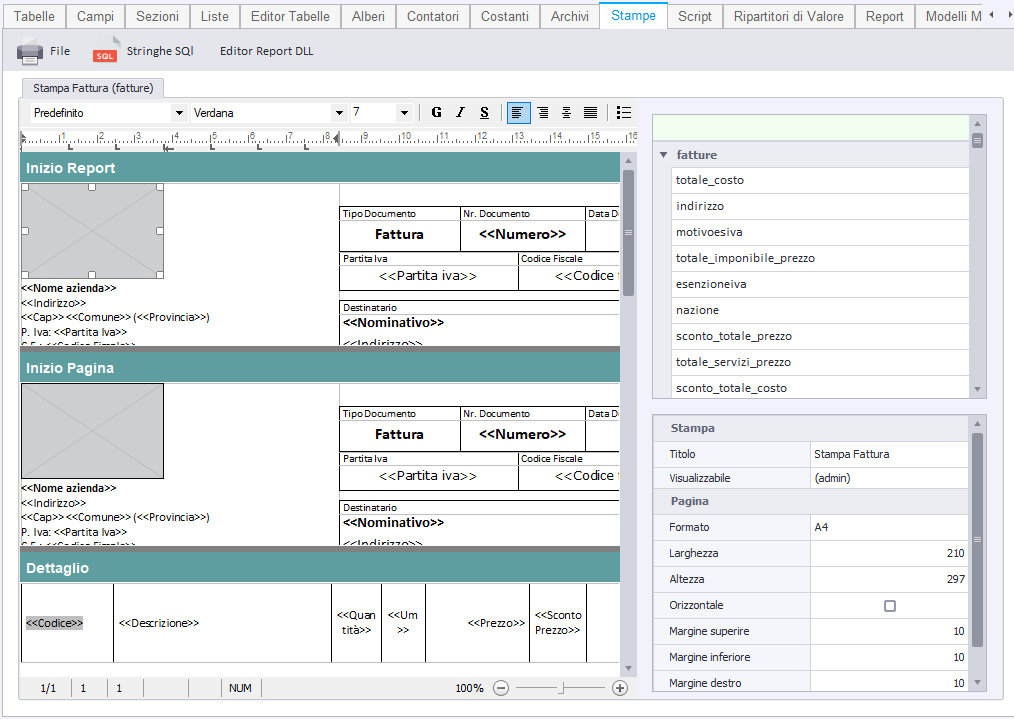Screen dimensions: 1014x719
Task: Insert a bulleted list
Action: click(624, 113)
